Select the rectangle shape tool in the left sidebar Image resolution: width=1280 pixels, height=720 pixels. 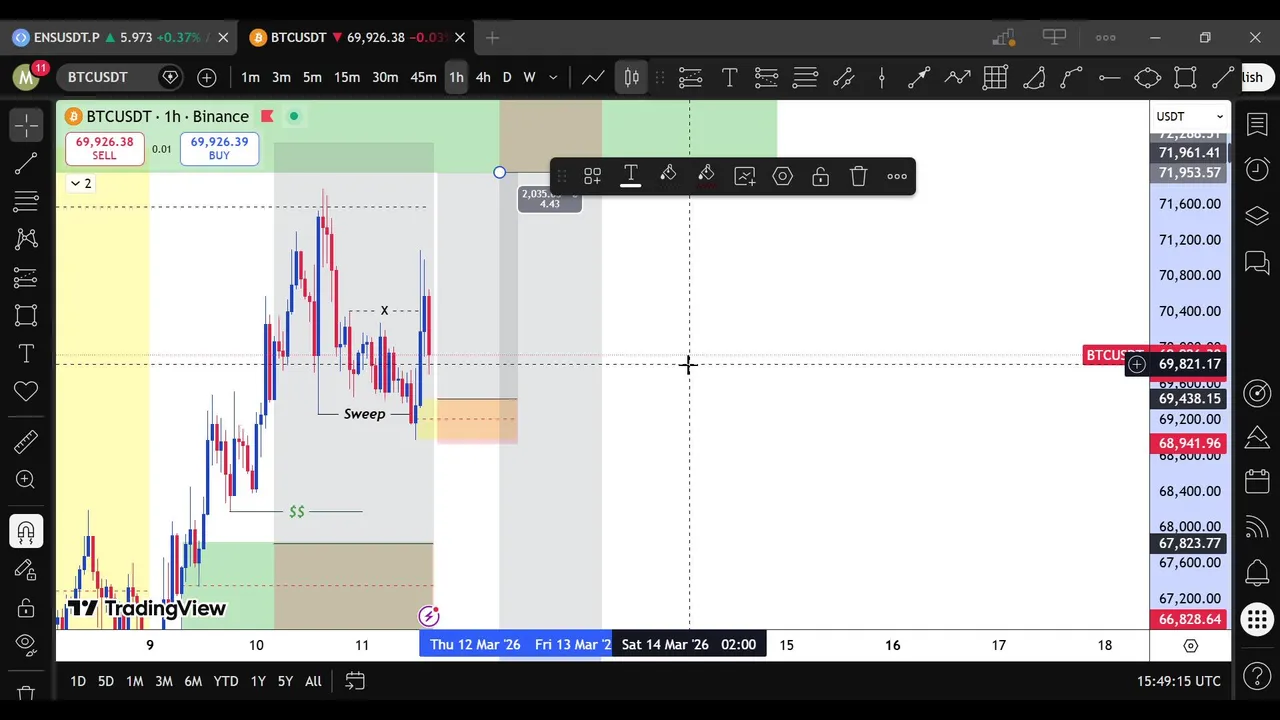(x=27, y=315)
